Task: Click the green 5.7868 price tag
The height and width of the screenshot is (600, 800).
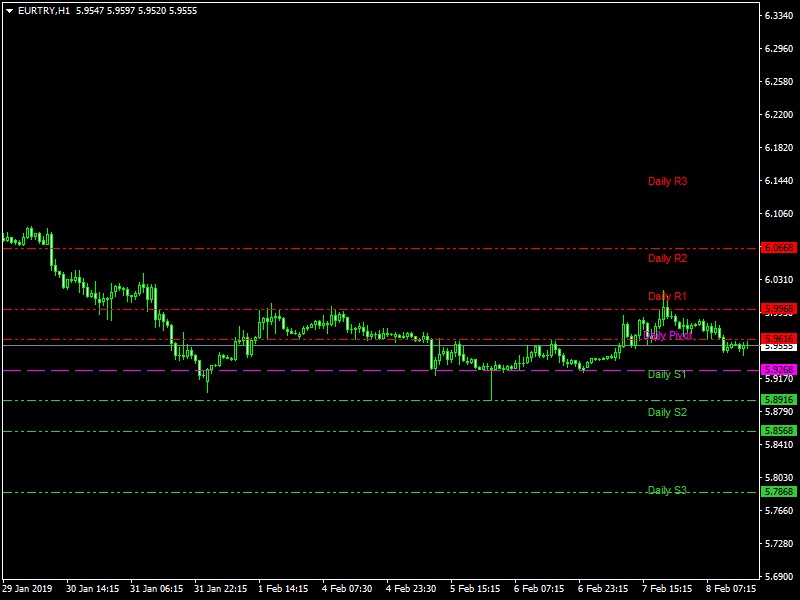Action: (778, 492)
